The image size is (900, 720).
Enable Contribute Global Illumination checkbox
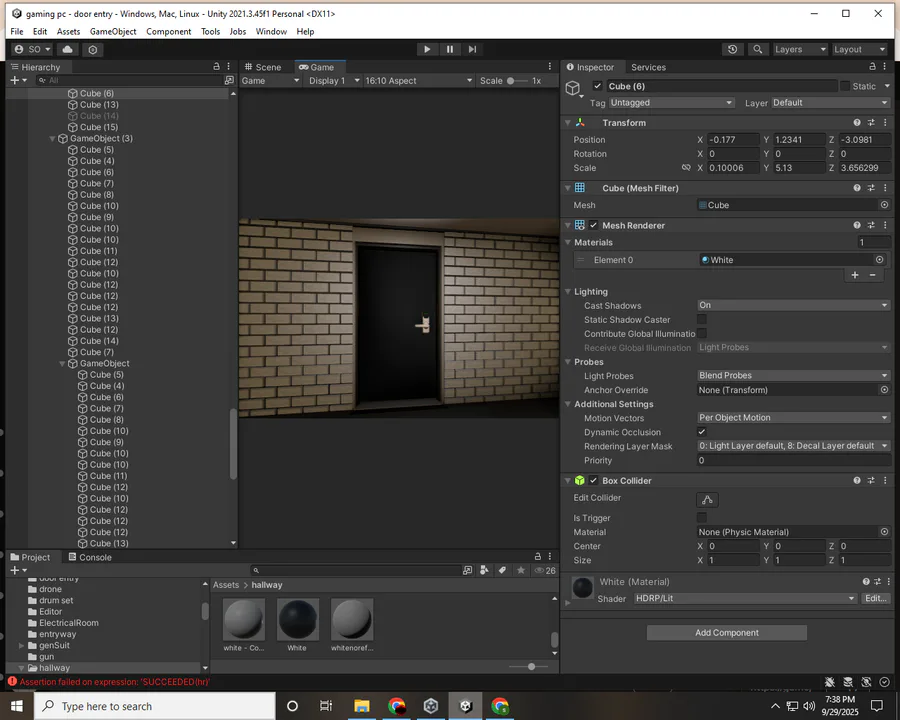701,334
